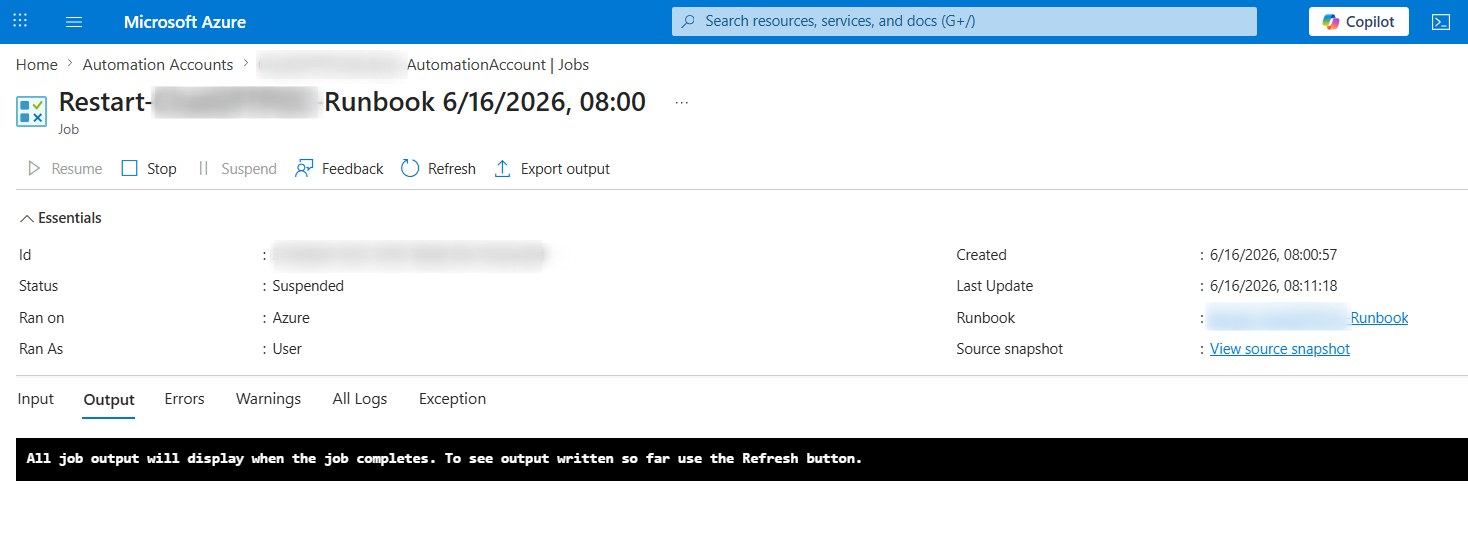
Task: Open Copilot assistant
Action: (x=1359, y=22)
